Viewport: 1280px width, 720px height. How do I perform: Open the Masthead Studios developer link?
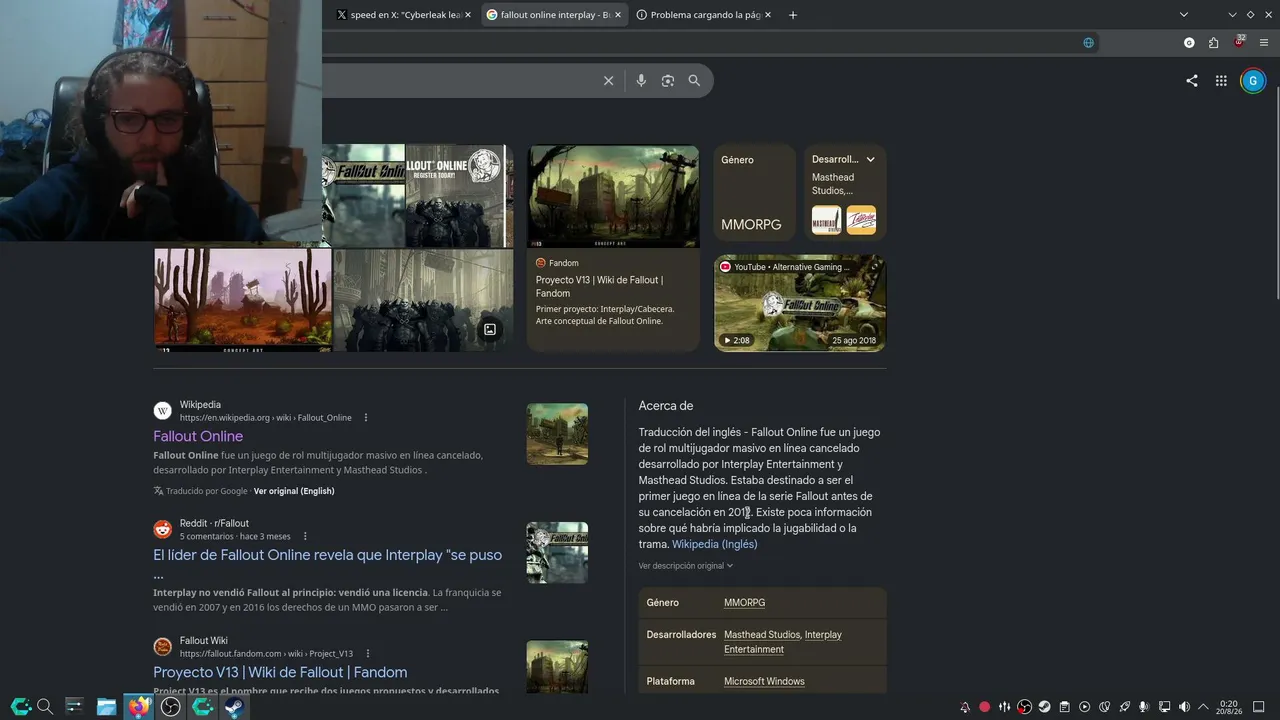click(x=762, y=635)
